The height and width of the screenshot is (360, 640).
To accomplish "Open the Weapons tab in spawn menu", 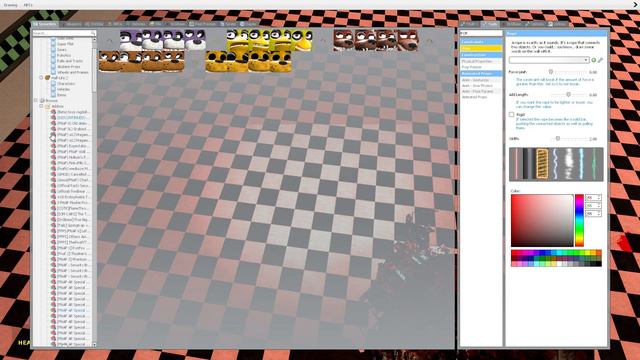I will tap(72, 24).
